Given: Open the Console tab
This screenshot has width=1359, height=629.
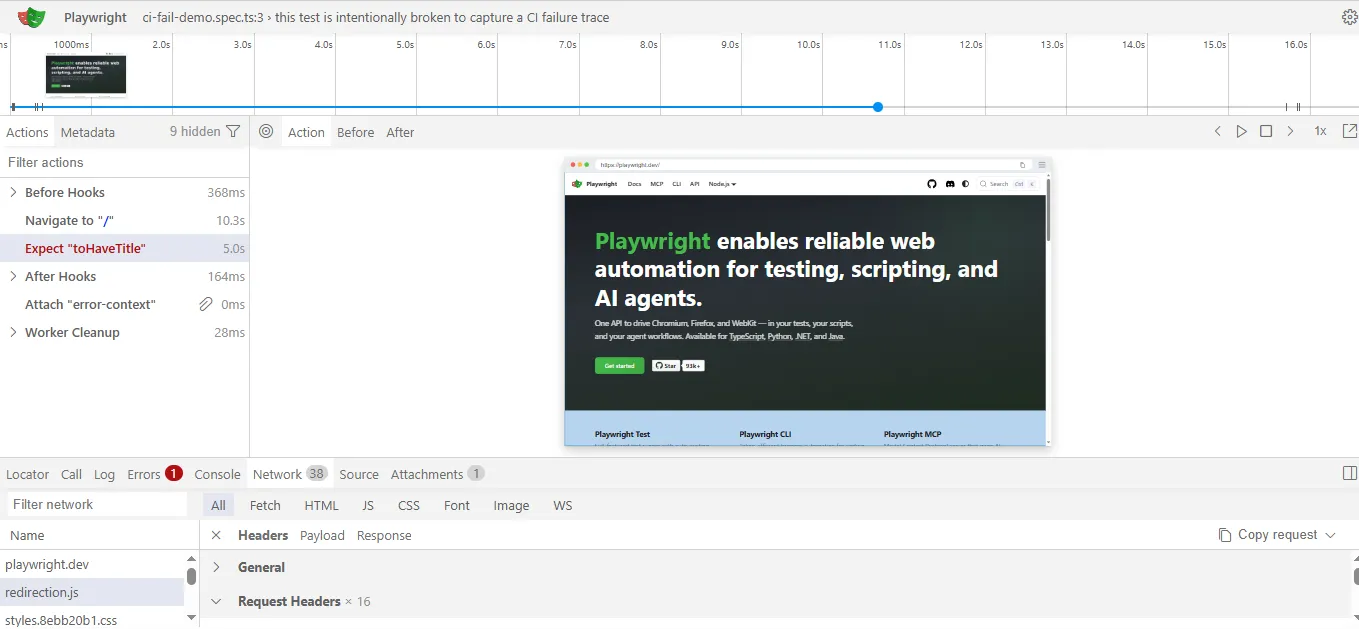Looking at the screenshot, I should click(x=217, y=474).
